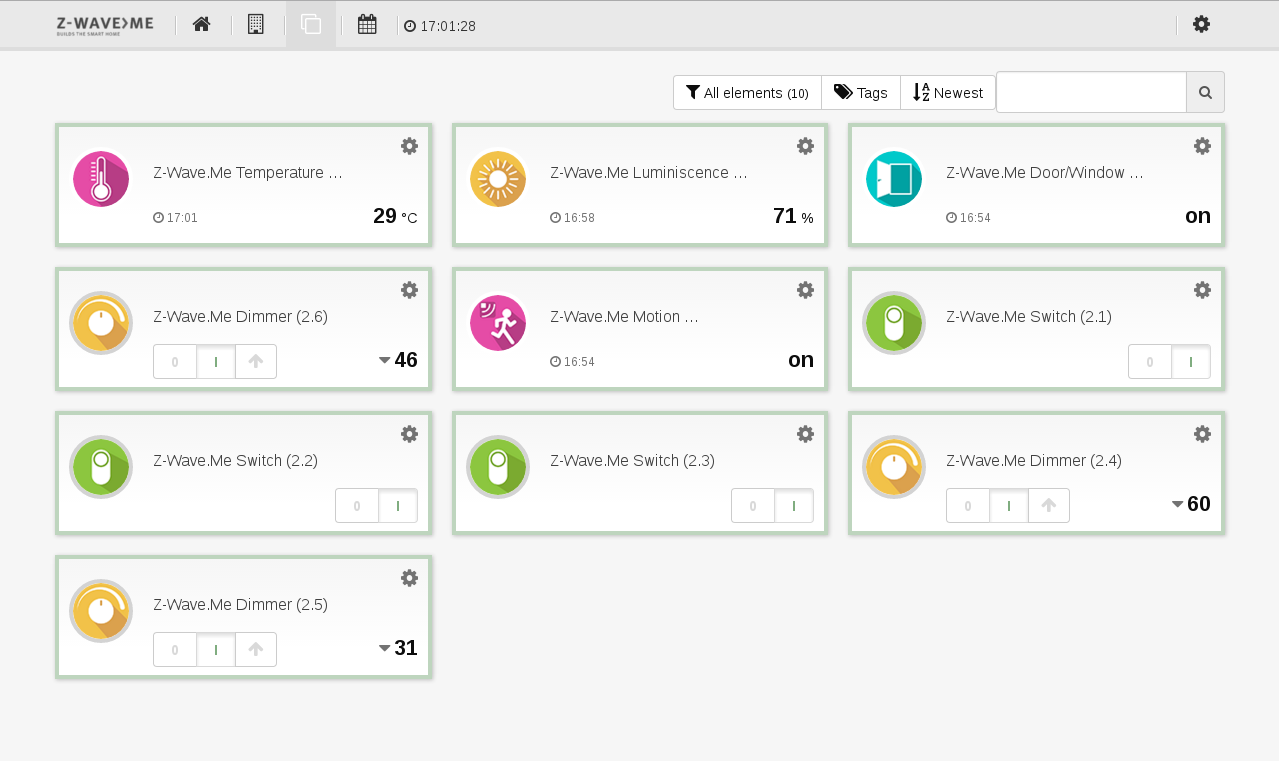1279x761 pixels.
Task: Click the Dimmer (2.4) knob icon
Action: click(894, 467)
